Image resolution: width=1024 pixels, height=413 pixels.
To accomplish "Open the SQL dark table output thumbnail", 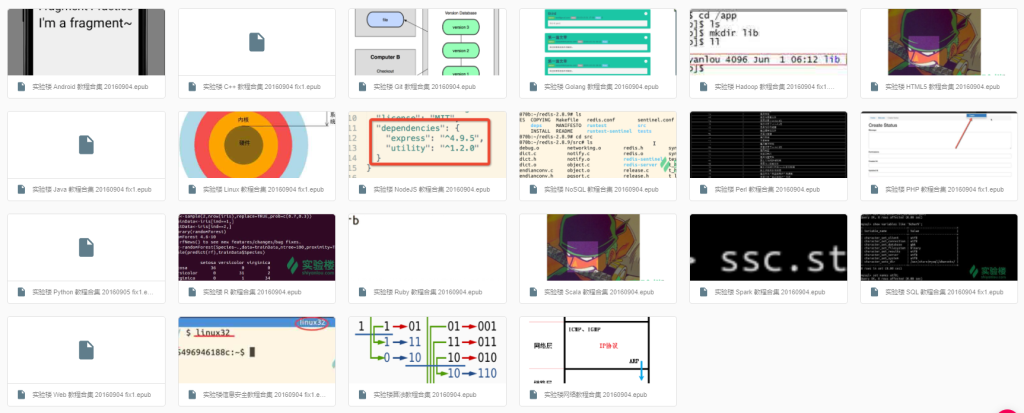I will (x=939, y=247).
